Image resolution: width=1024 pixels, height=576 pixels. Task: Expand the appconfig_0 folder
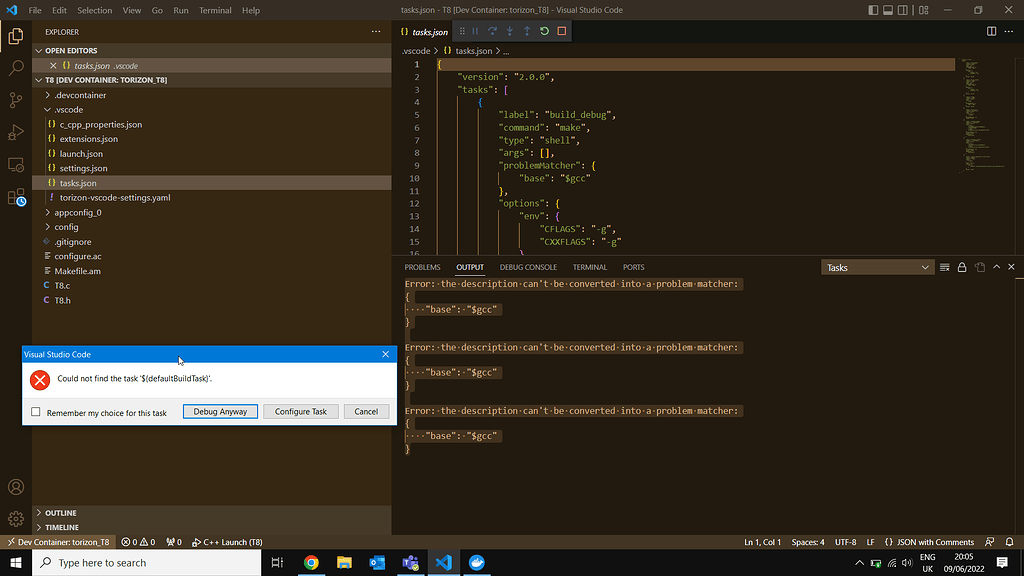pyautogui.click(x=77, y=212)
